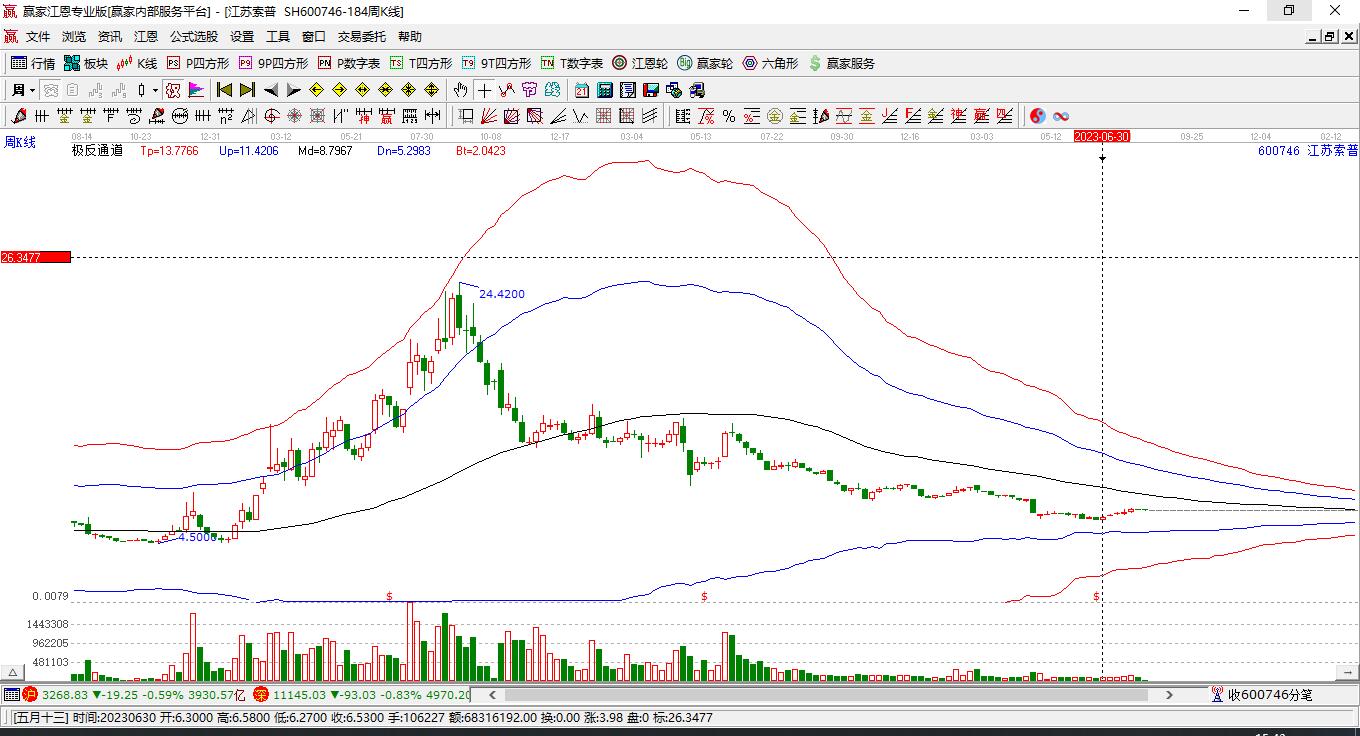The width and height of the screenshot is (1360, 736).
Task: Open the 板块 sector view
Action: (86, 63)
